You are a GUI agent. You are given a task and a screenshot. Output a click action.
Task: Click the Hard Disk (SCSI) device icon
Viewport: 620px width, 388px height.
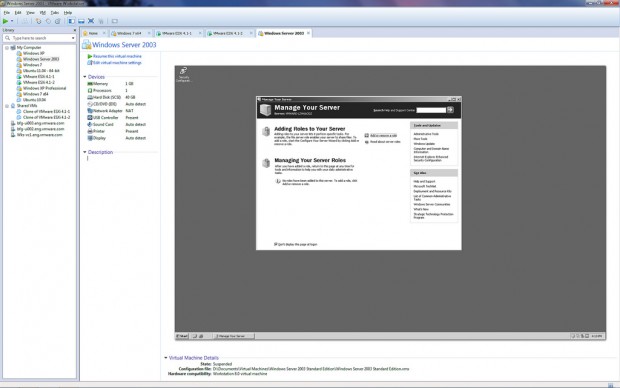click(90, 97)
